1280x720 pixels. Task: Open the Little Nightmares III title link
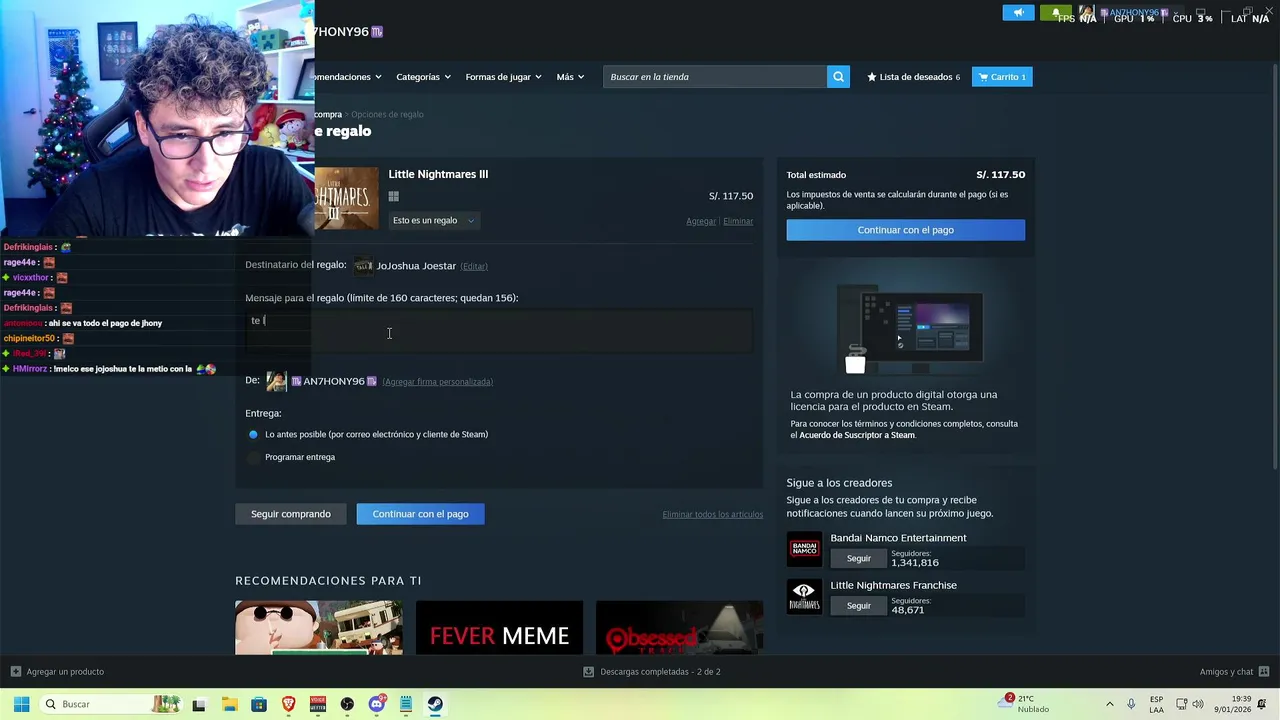point(438,174)
